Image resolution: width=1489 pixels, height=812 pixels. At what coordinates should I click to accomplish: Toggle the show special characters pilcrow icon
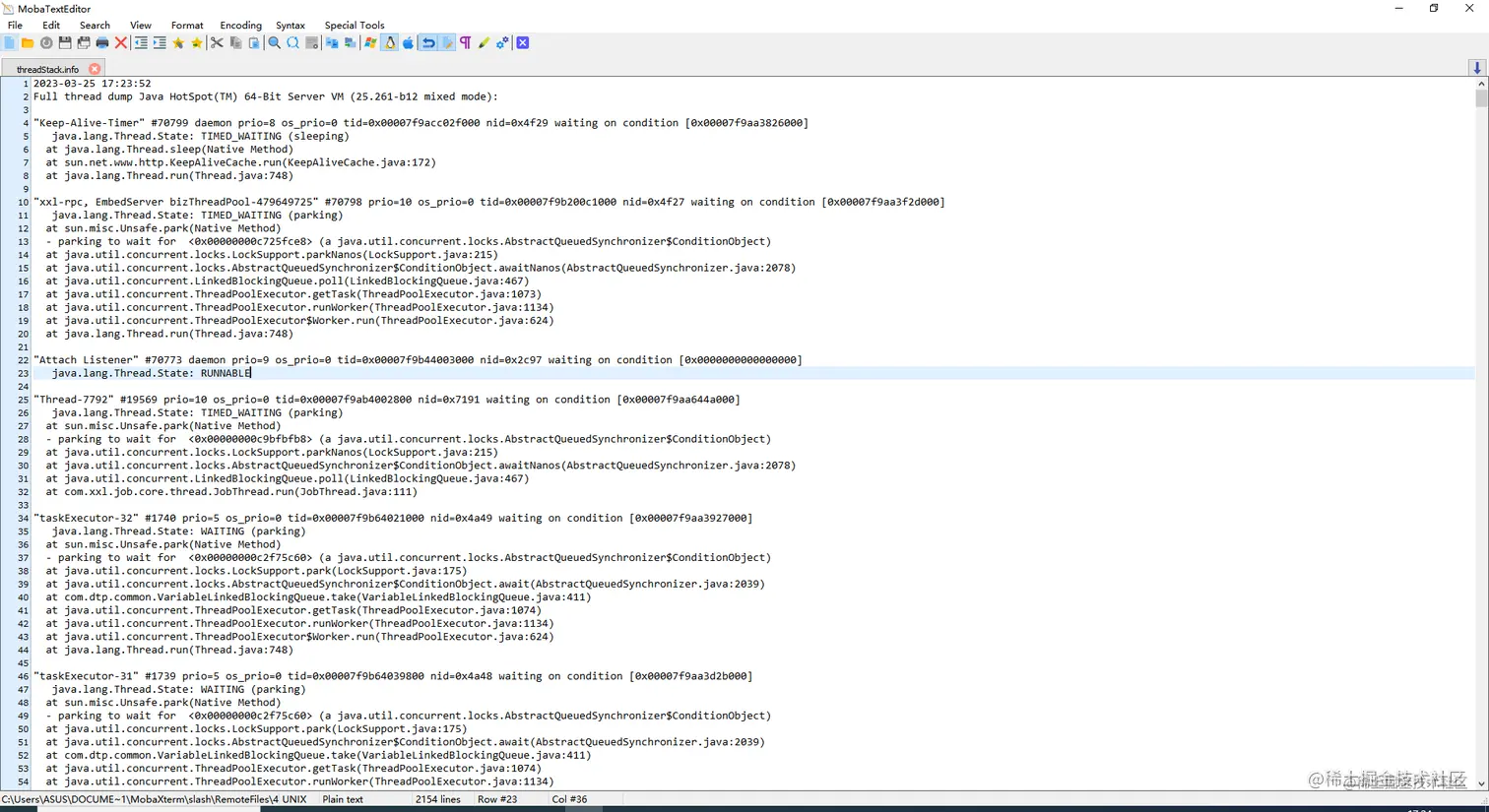[x=466, y=43]
